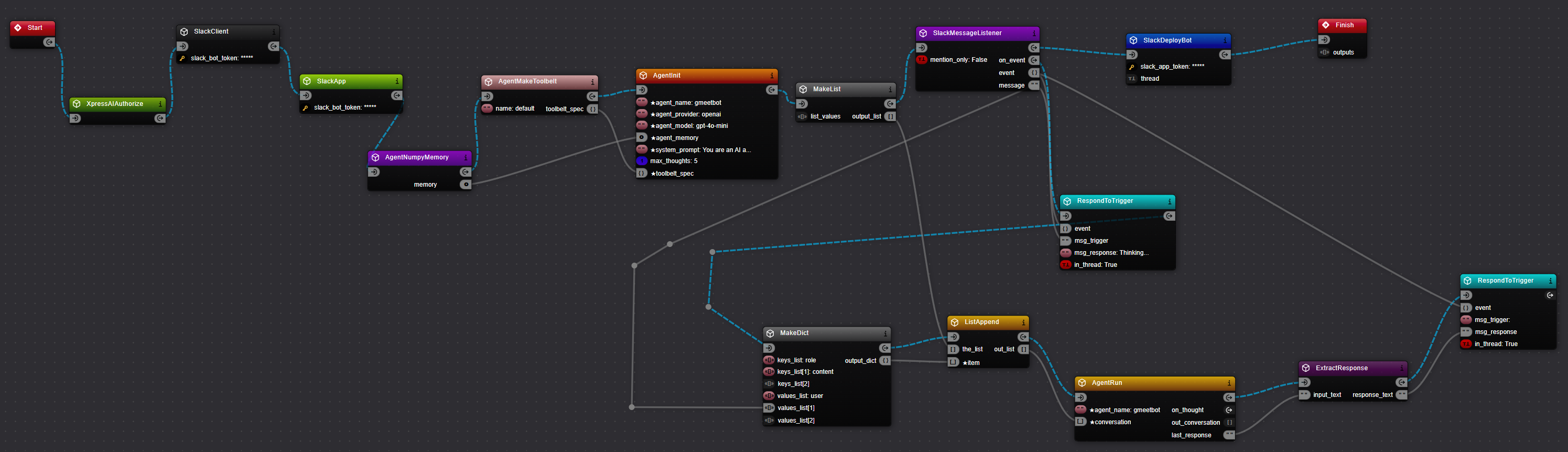Select the Start node header
This screenshot has height=452, width=1568.
click(x=33, y=27)
